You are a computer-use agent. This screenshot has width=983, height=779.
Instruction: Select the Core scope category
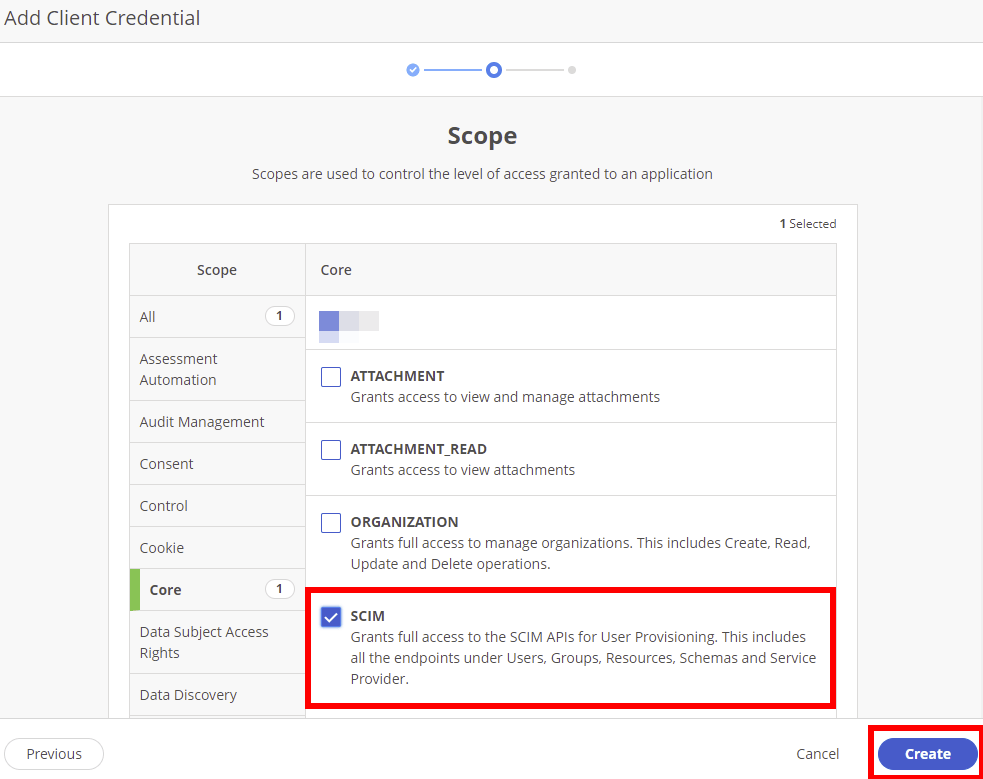217,590
